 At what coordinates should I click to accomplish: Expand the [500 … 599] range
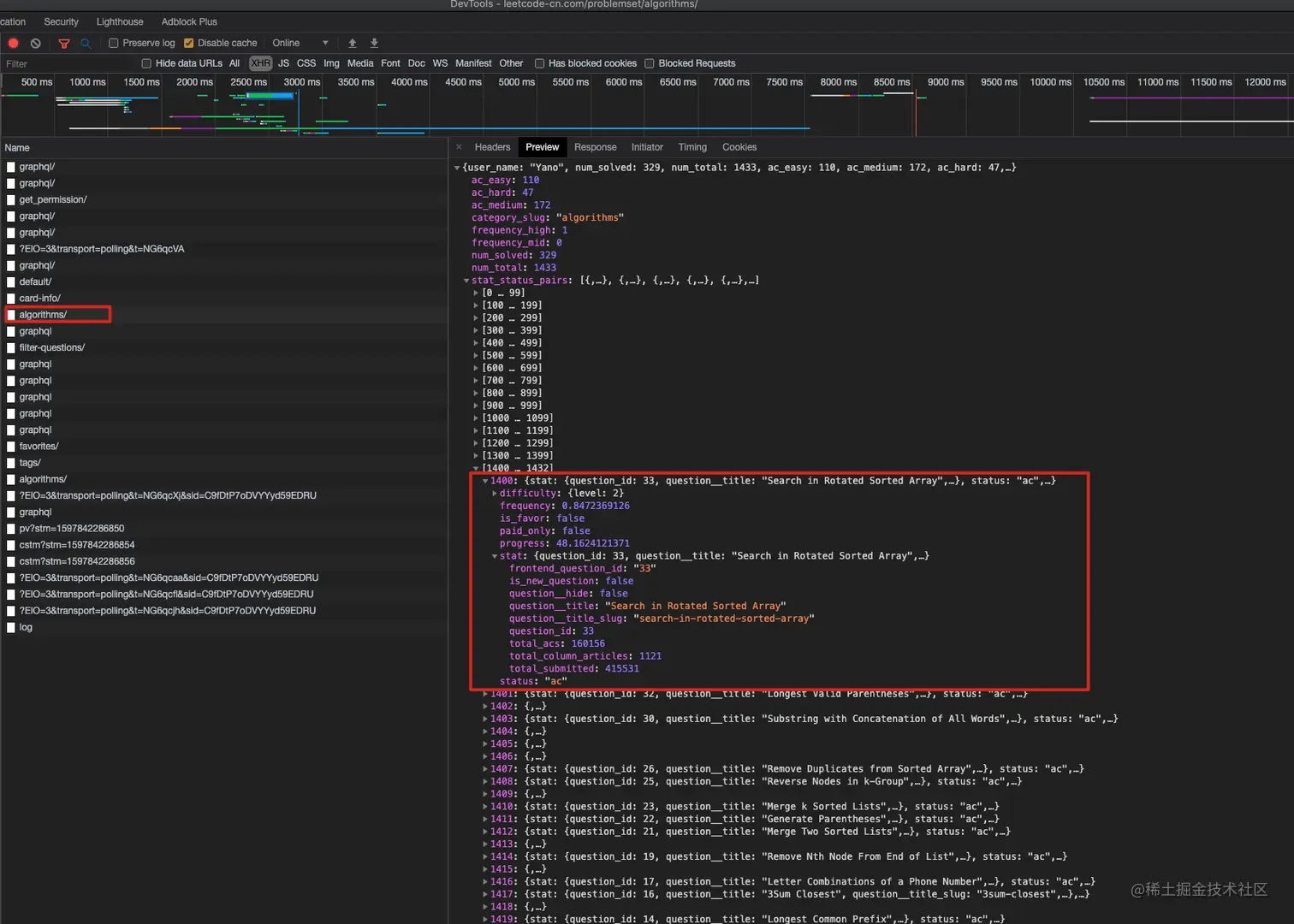click(x=476, y=355)
